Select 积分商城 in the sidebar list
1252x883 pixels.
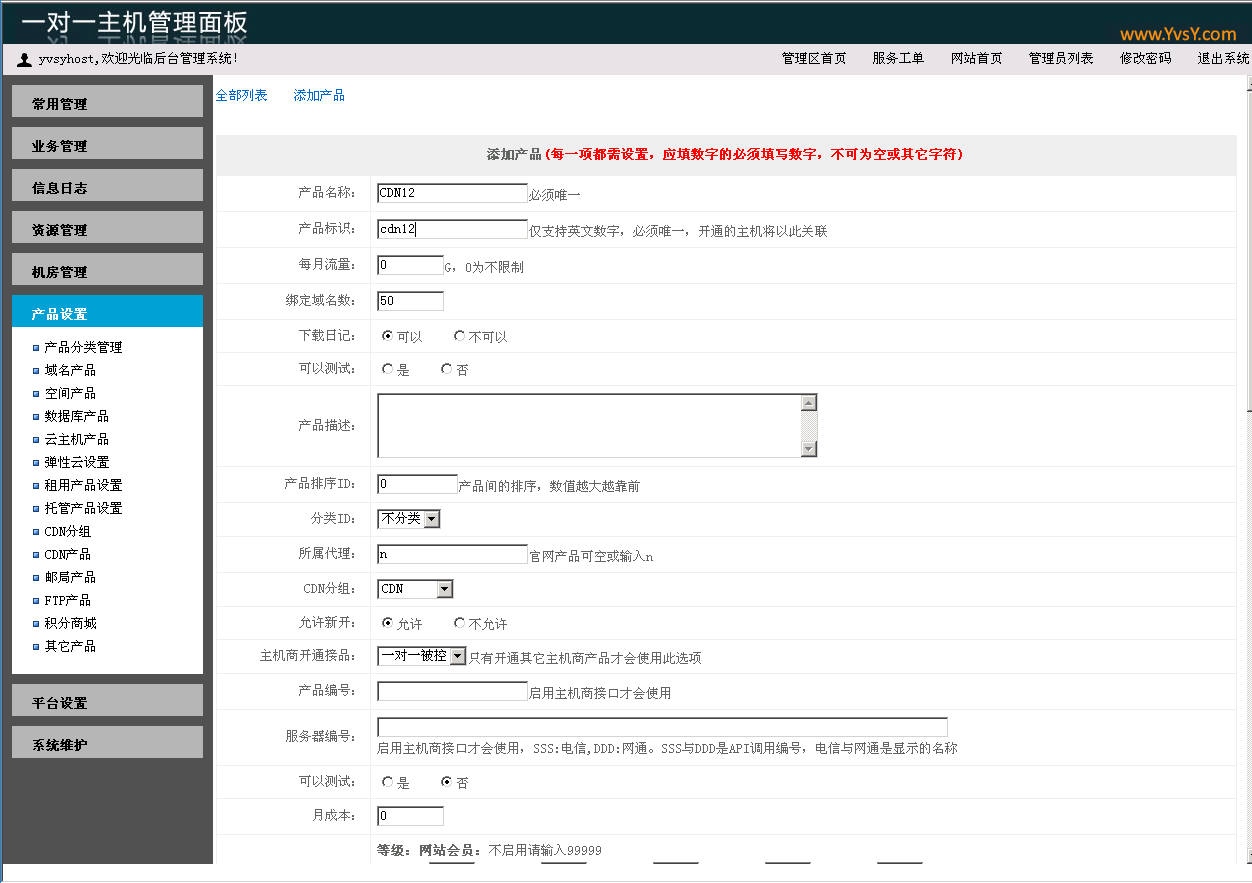70,623
